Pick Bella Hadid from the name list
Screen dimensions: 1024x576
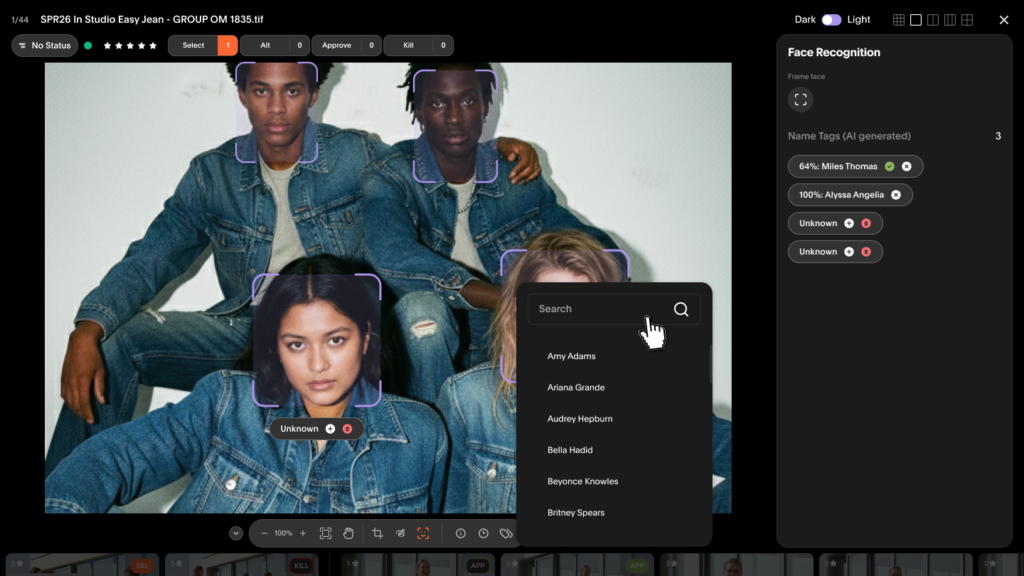click(x=570, y=450)
